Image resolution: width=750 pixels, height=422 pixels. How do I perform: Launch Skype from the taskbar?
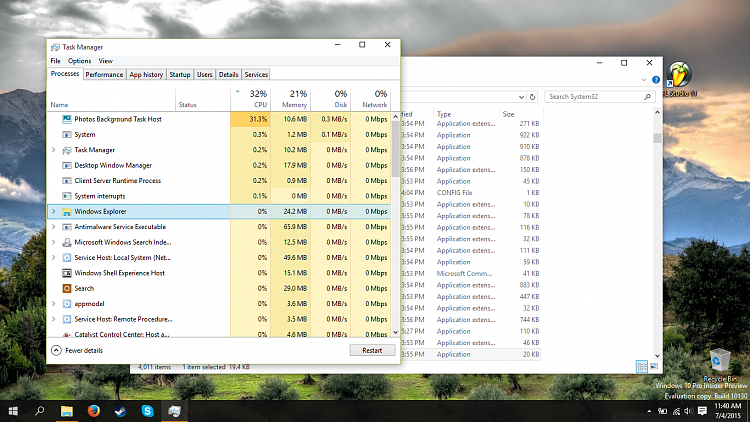tap(147, 411)
